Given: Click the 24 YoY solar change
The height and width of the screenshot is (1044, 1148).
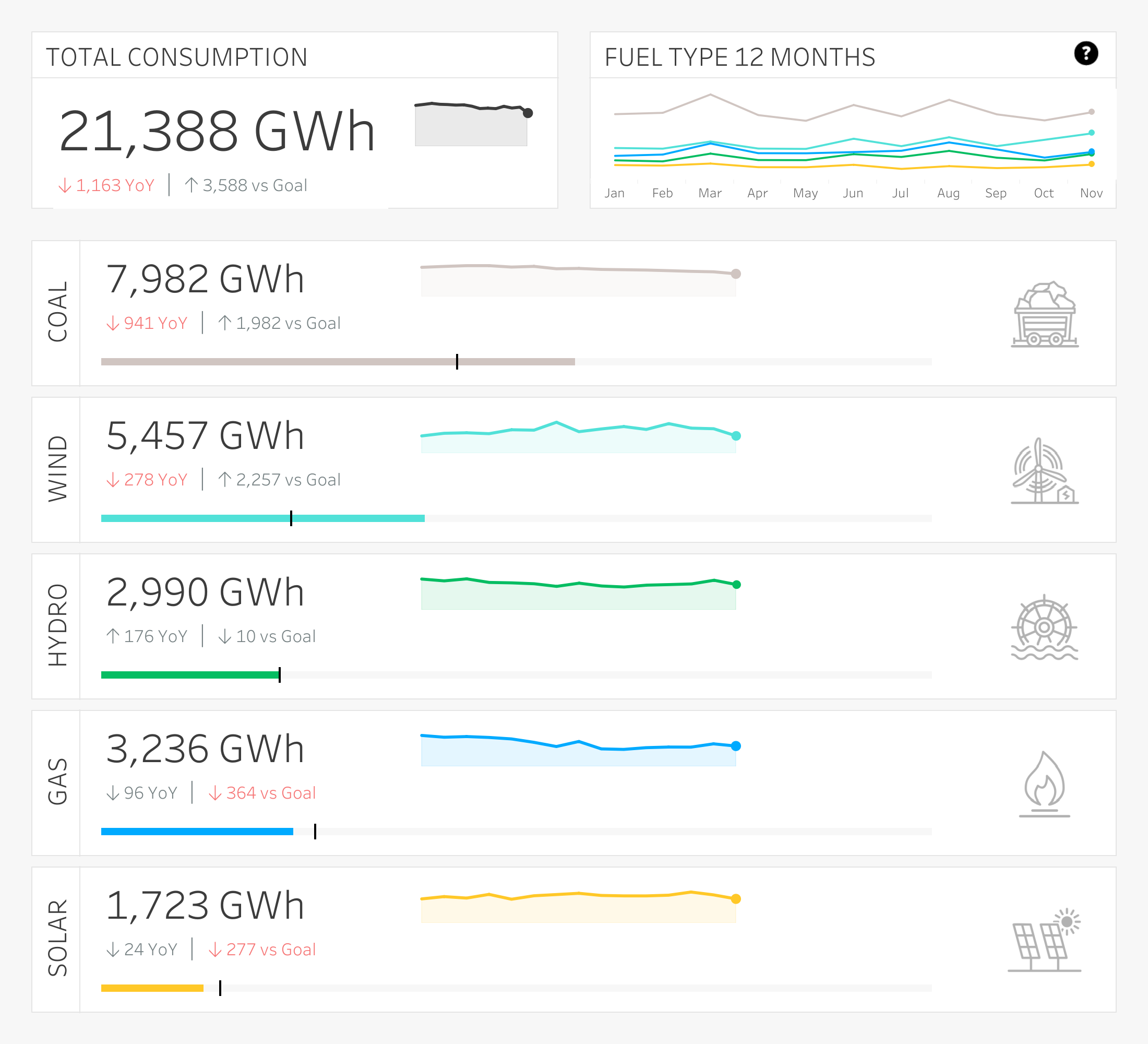Looking at the screenshot, I should pos(142,950).
